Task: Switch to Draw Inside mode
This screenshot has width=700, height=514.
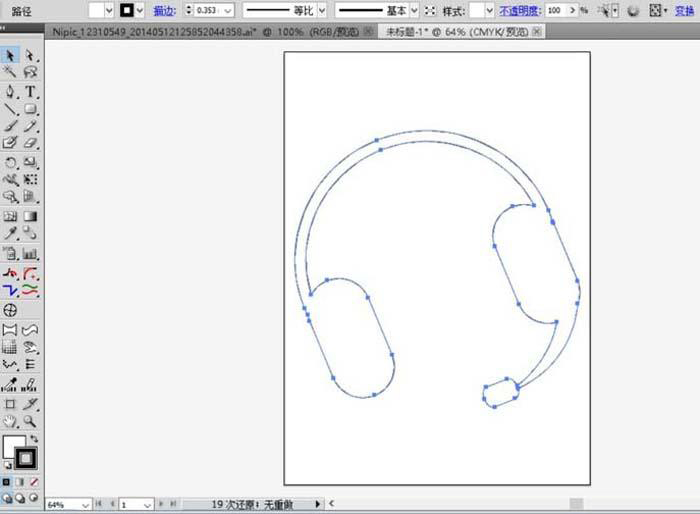Action: click(x=34, y=497)
